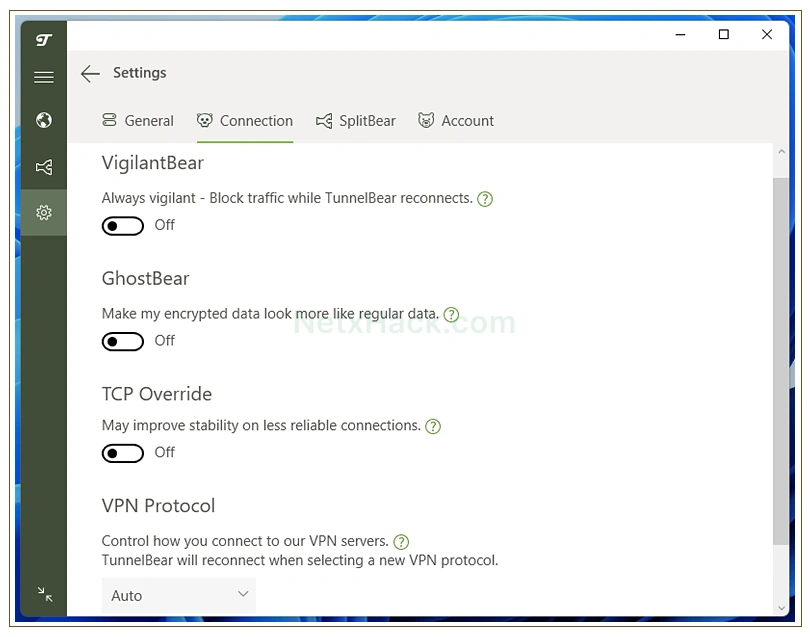Image resolution: width=810 pixels, height=637 pixels.
Task: Click the vertical scrollbar thumb
Action: [x=781, y=361]
